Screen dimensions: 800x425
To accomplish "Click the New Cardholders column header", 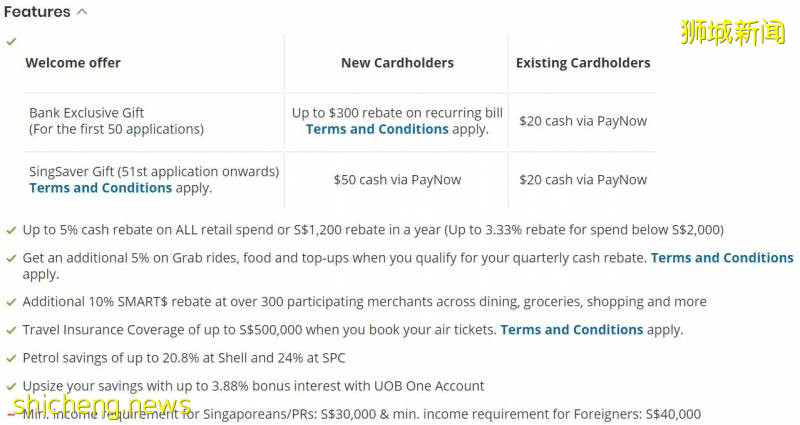I will point(397,63).
